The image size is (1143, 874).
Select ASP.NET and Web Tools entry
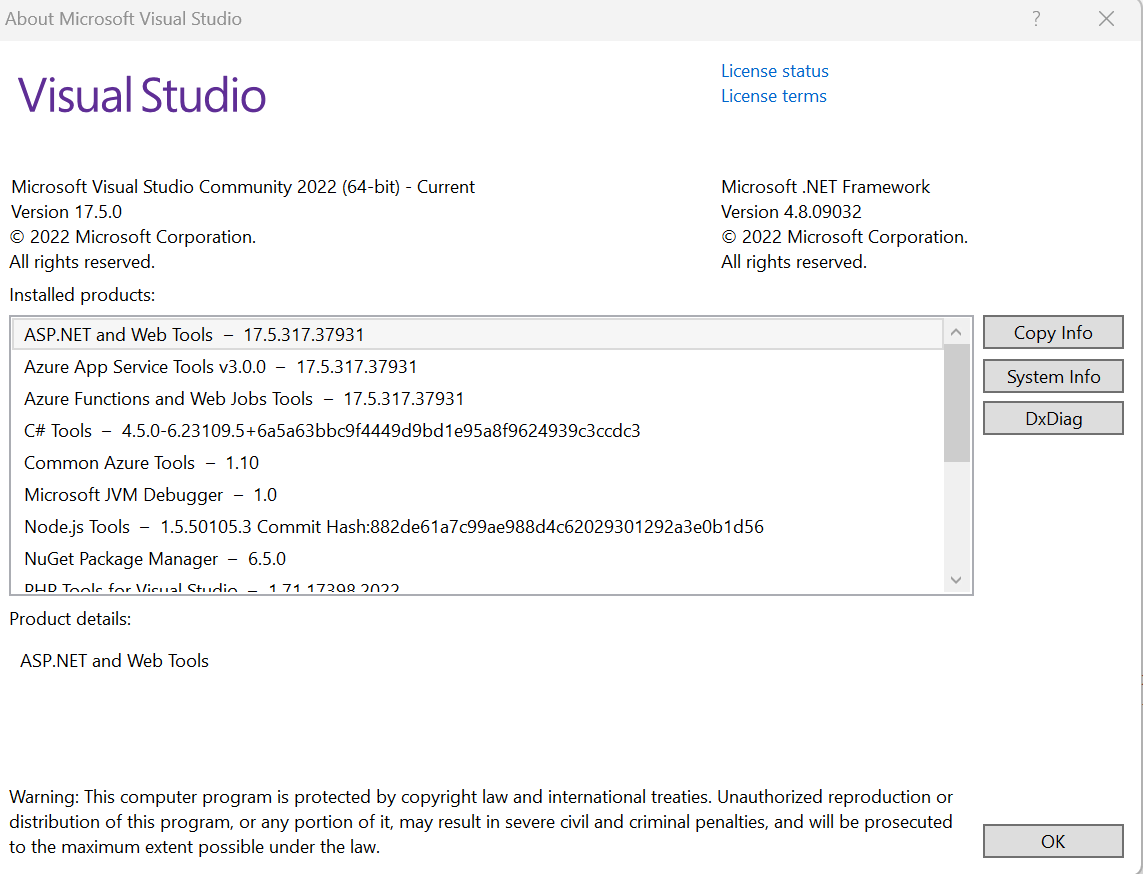pyautogui.click(x=193, y=335)
